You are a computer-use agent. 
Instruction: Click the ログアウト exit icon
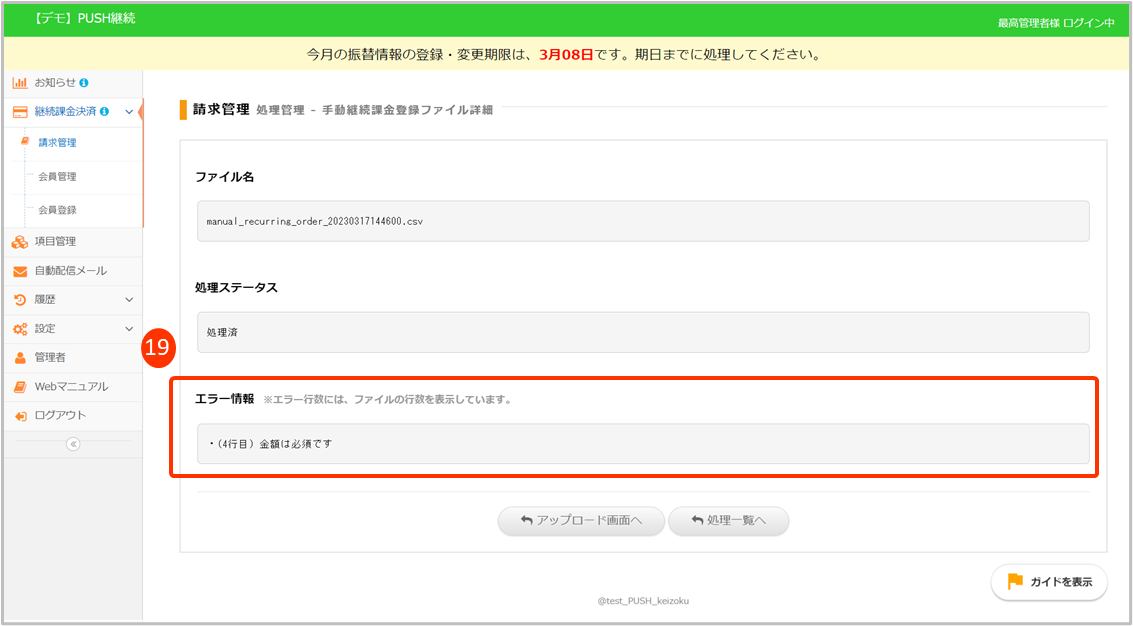point(20,415)
